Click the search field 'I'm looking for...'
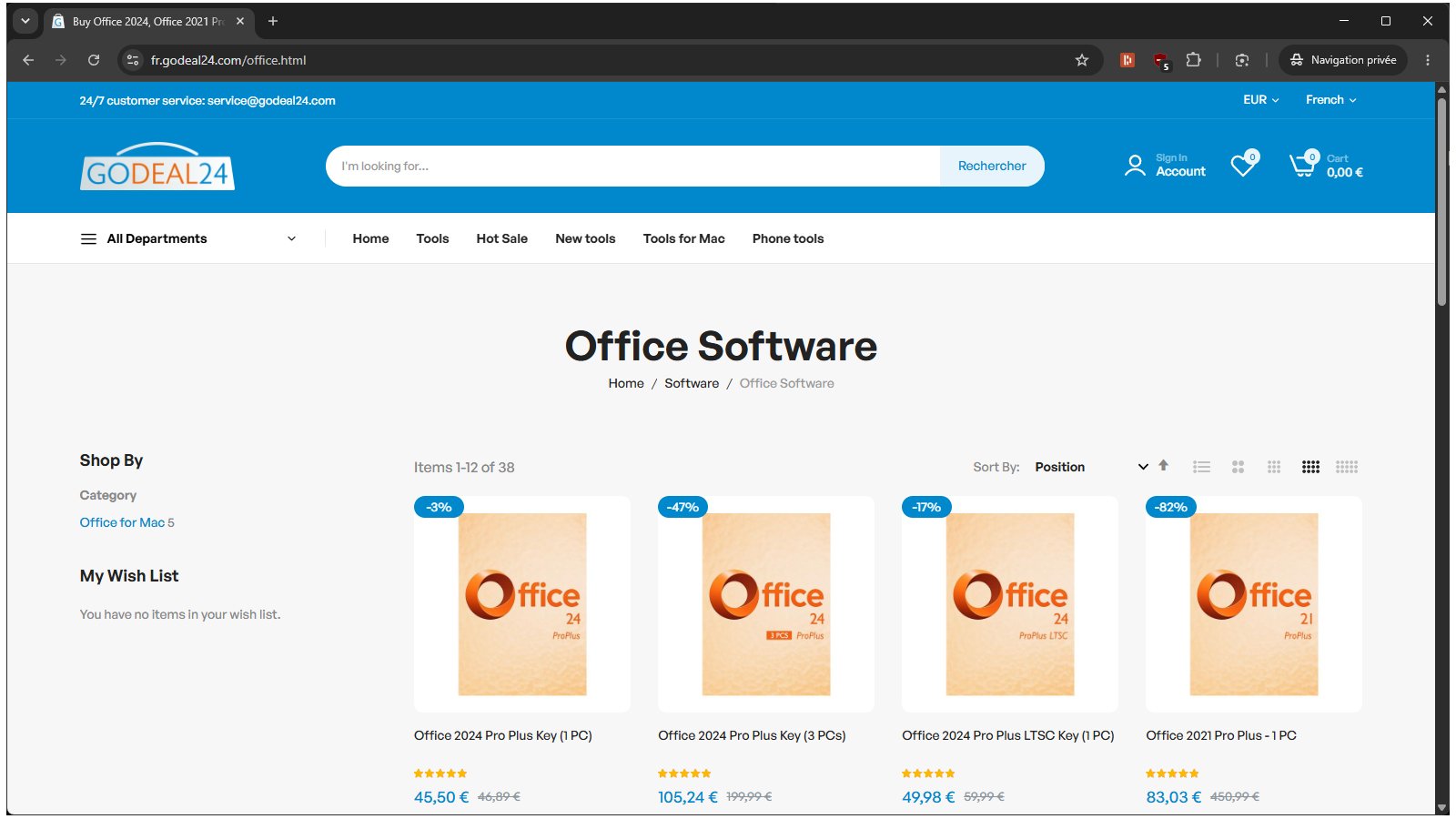Viewport: 1456px width, 819px height. (x=632, y=166)
